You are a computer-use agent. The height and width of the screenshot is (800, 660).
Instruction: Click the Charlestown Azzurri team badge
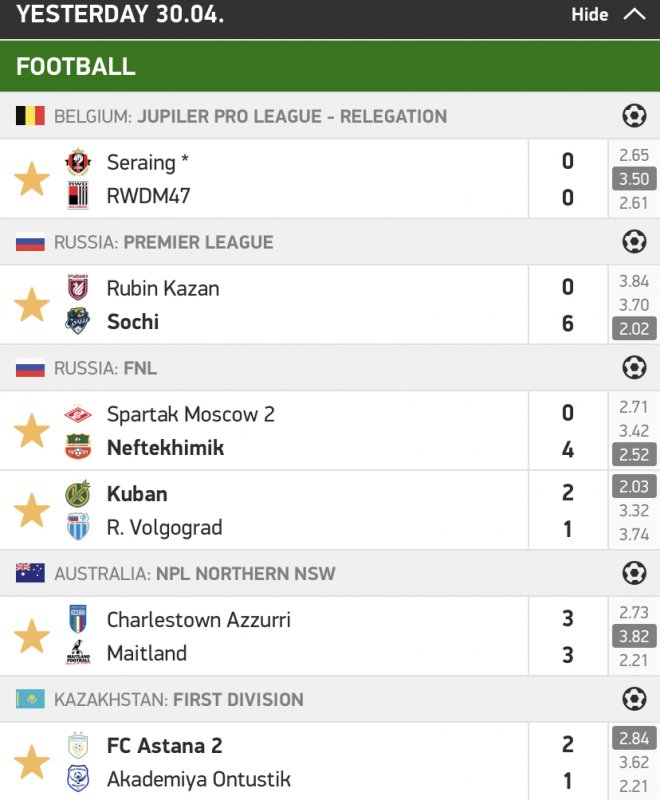78,619
